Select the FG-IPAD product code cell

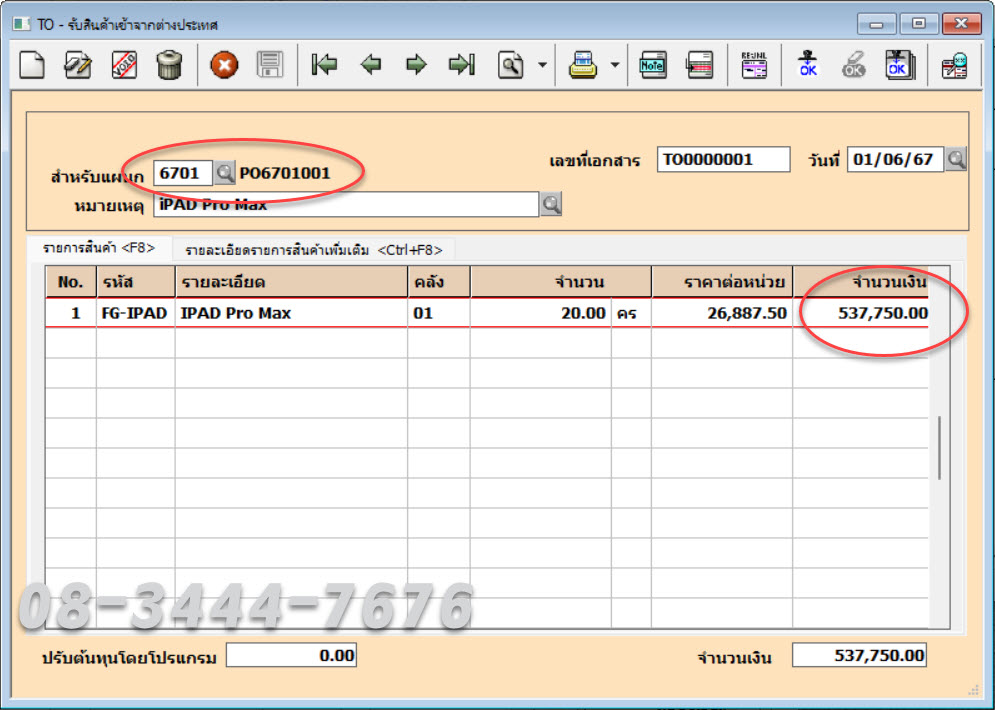[135, 313]
